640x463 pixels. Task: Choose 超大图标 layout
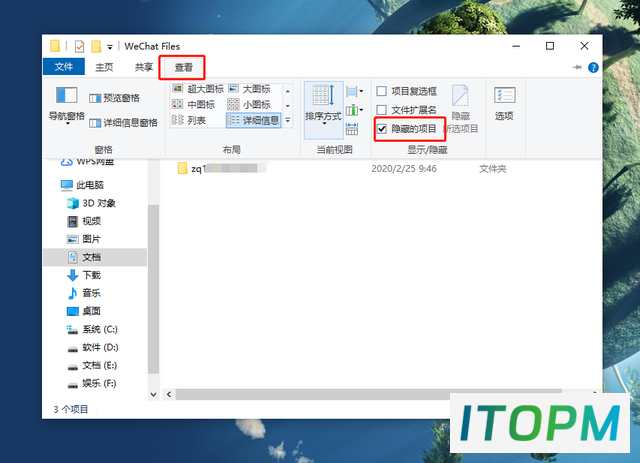click(198, 89)
